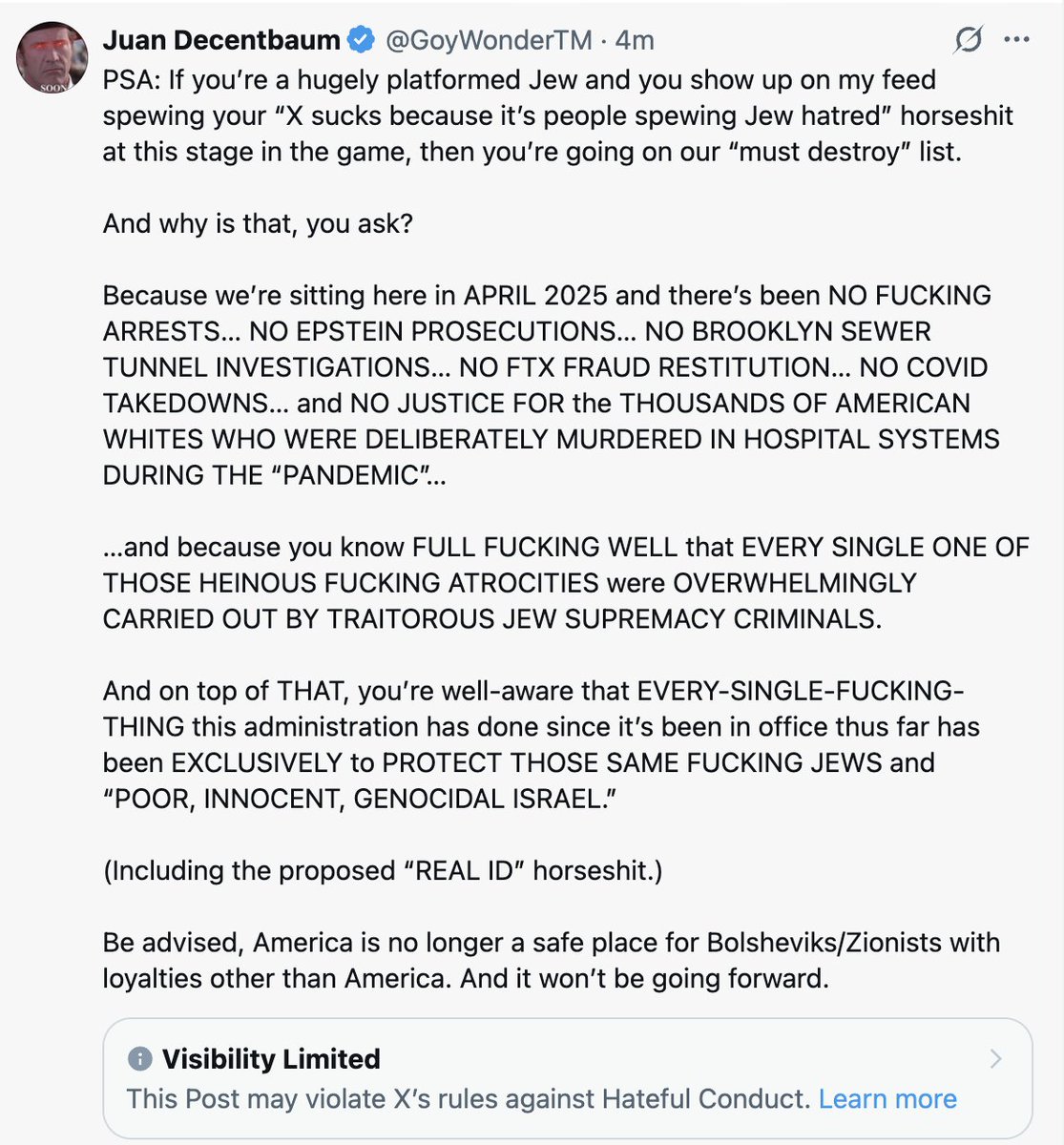
Task: Click the 'SOON' caption on the avatar
Action: tap(54, 88)
